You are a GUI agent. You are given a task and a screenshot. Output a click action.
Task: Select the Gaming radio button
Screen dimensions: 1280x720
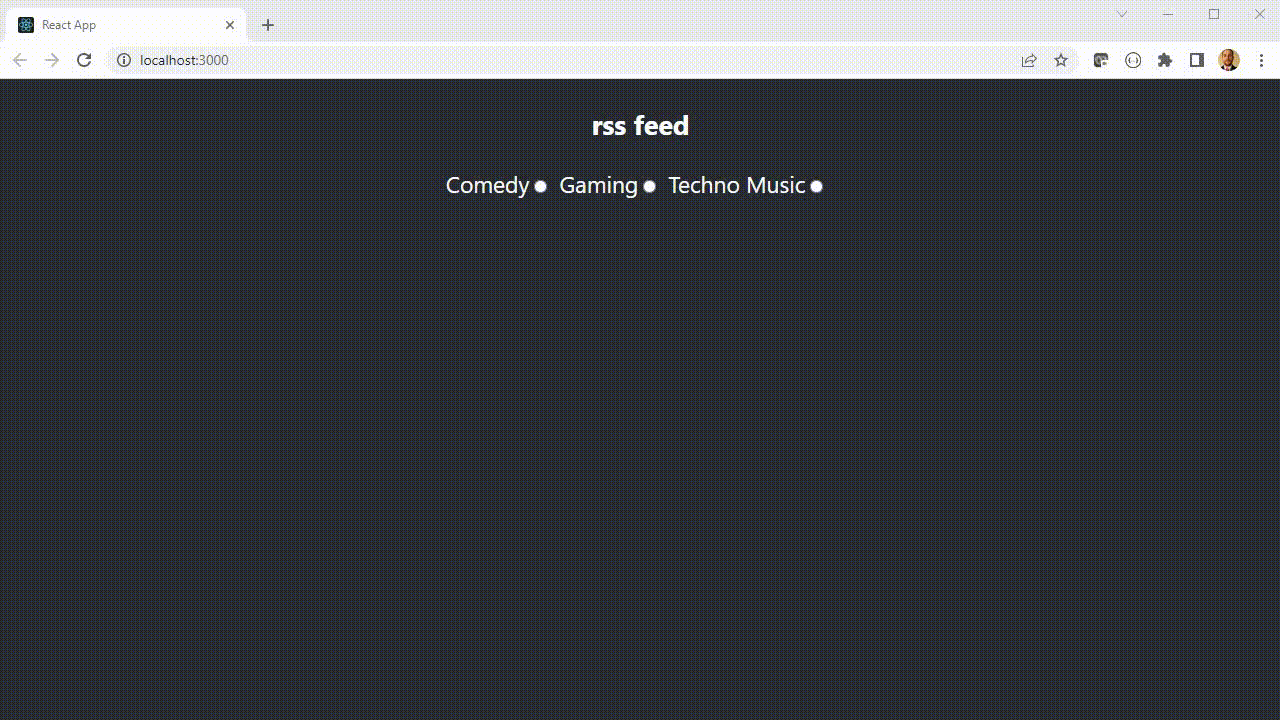pos(649,186)
